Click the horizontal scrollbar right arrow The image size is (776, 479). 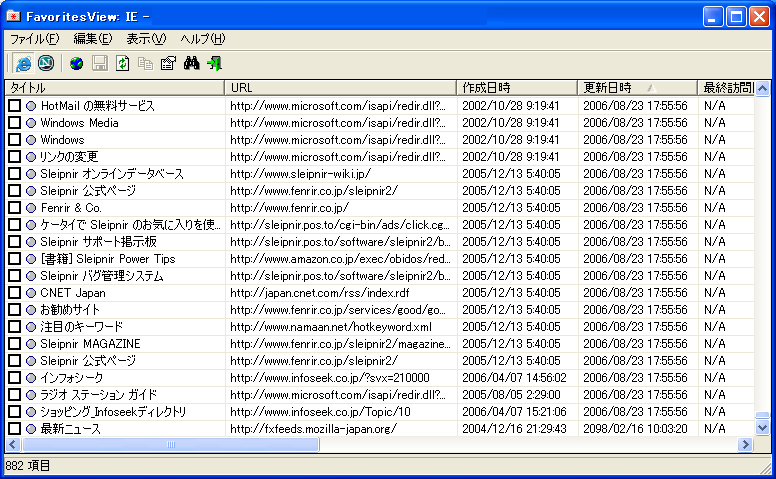coord(745,444)
